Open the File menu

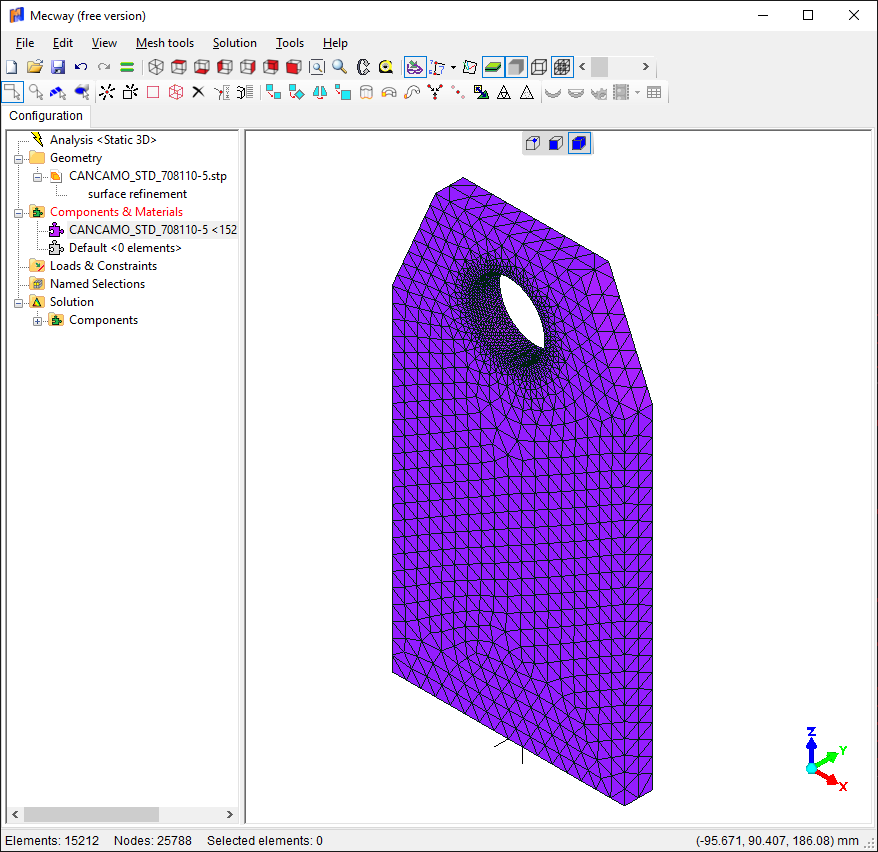[25, 43]
